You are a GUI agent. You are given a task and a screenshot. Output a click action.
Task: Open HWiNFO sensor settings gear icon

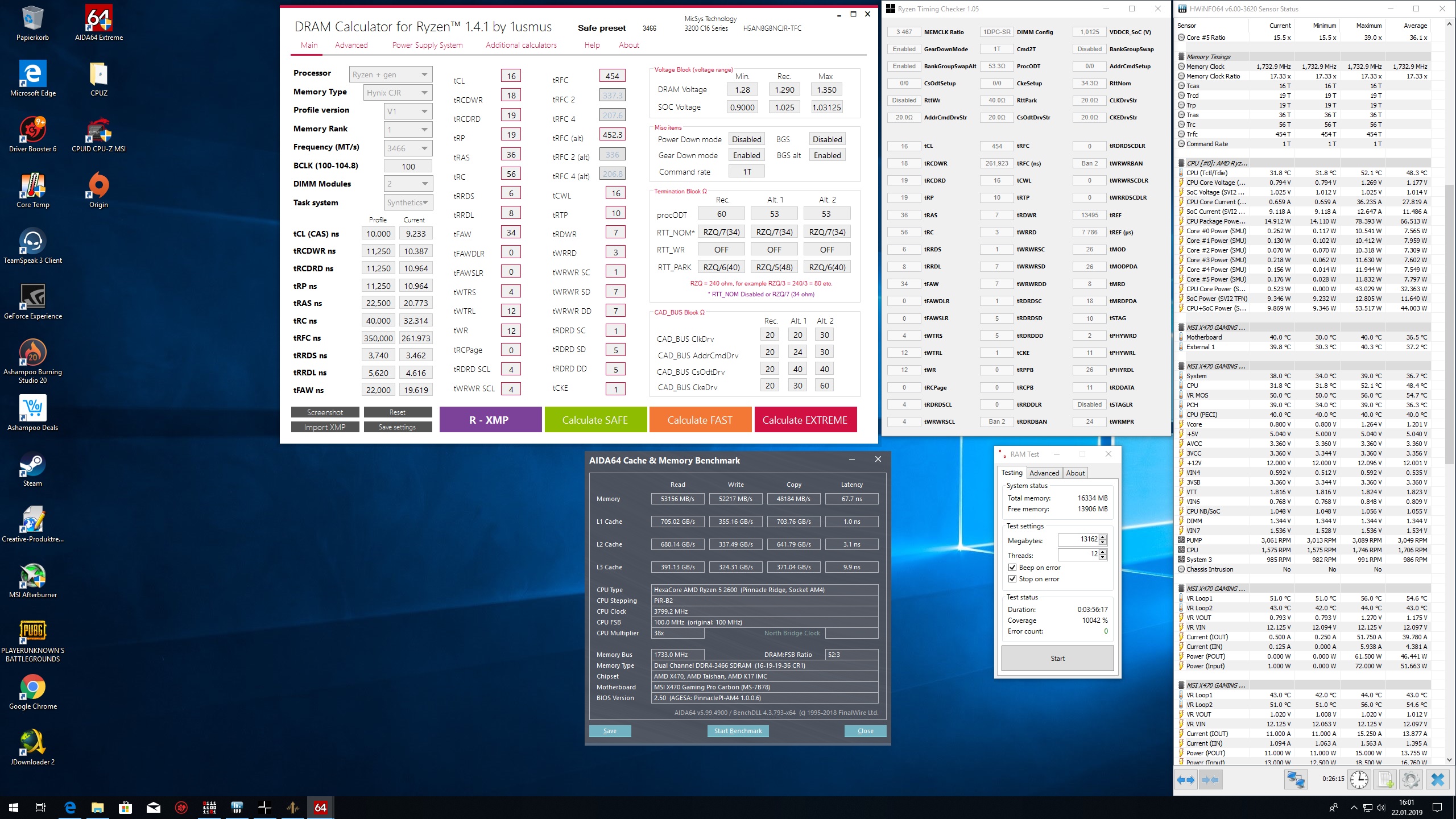coord(1410,780)
